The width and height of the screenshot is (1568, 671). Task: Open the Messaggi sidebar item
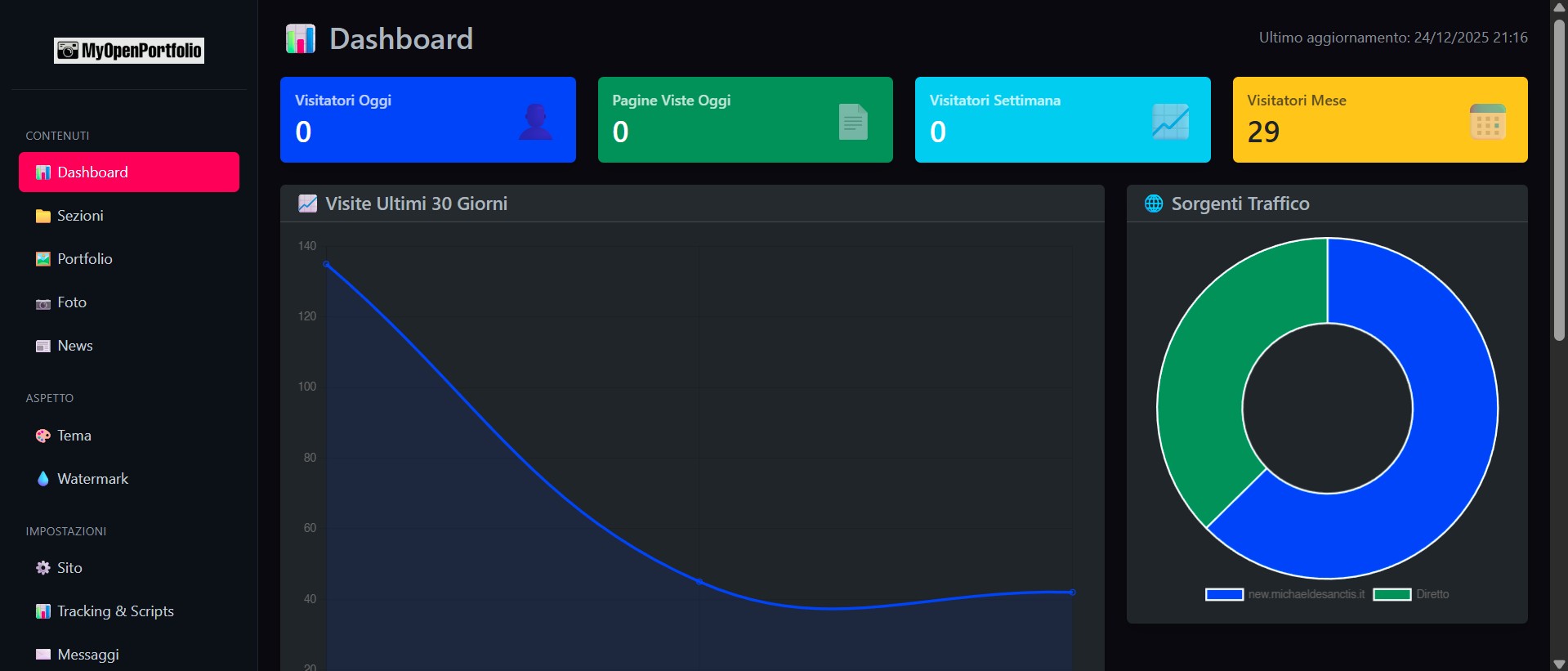(x=129, y=655)
